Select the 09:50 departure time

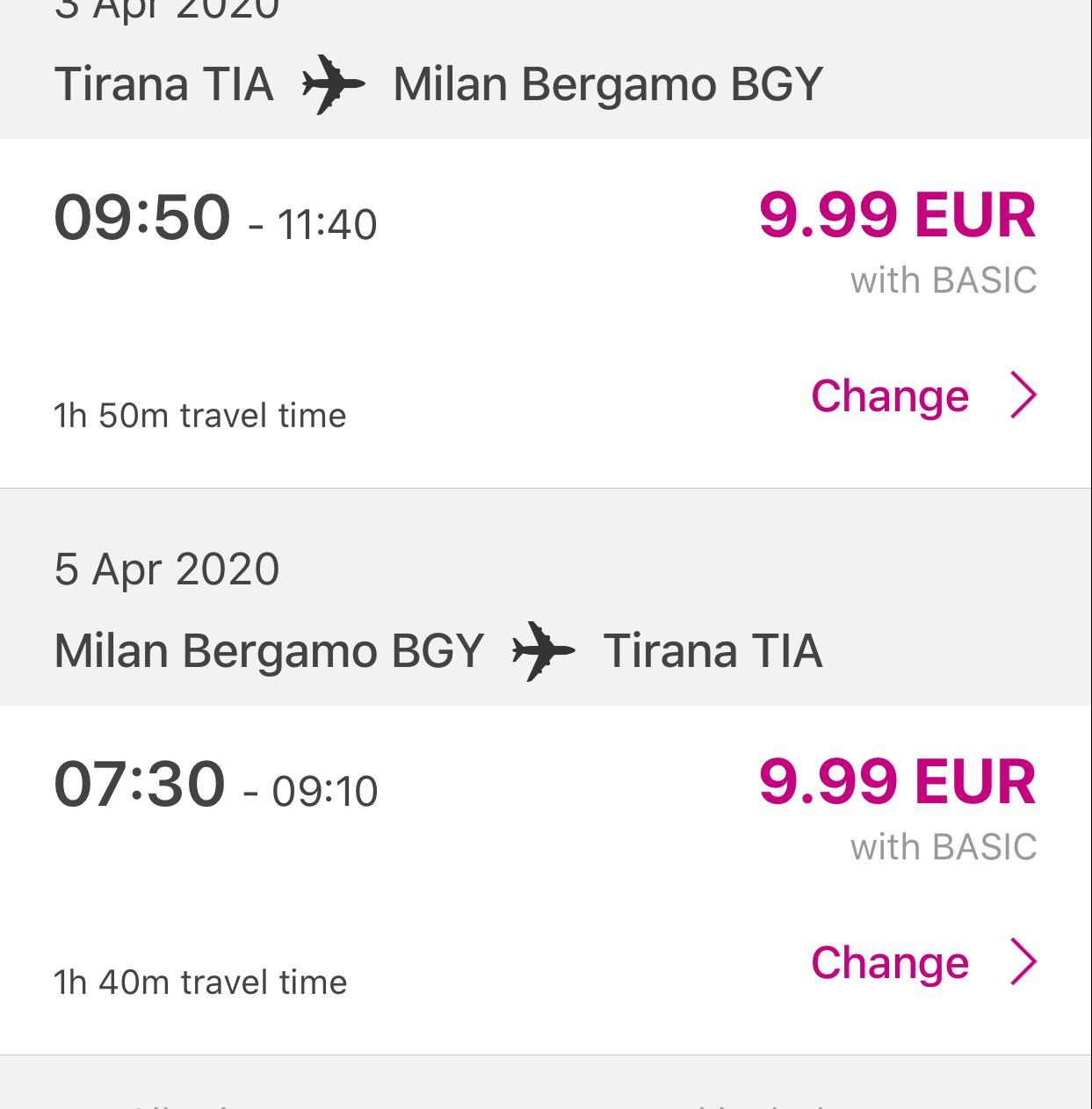[142, 217]
